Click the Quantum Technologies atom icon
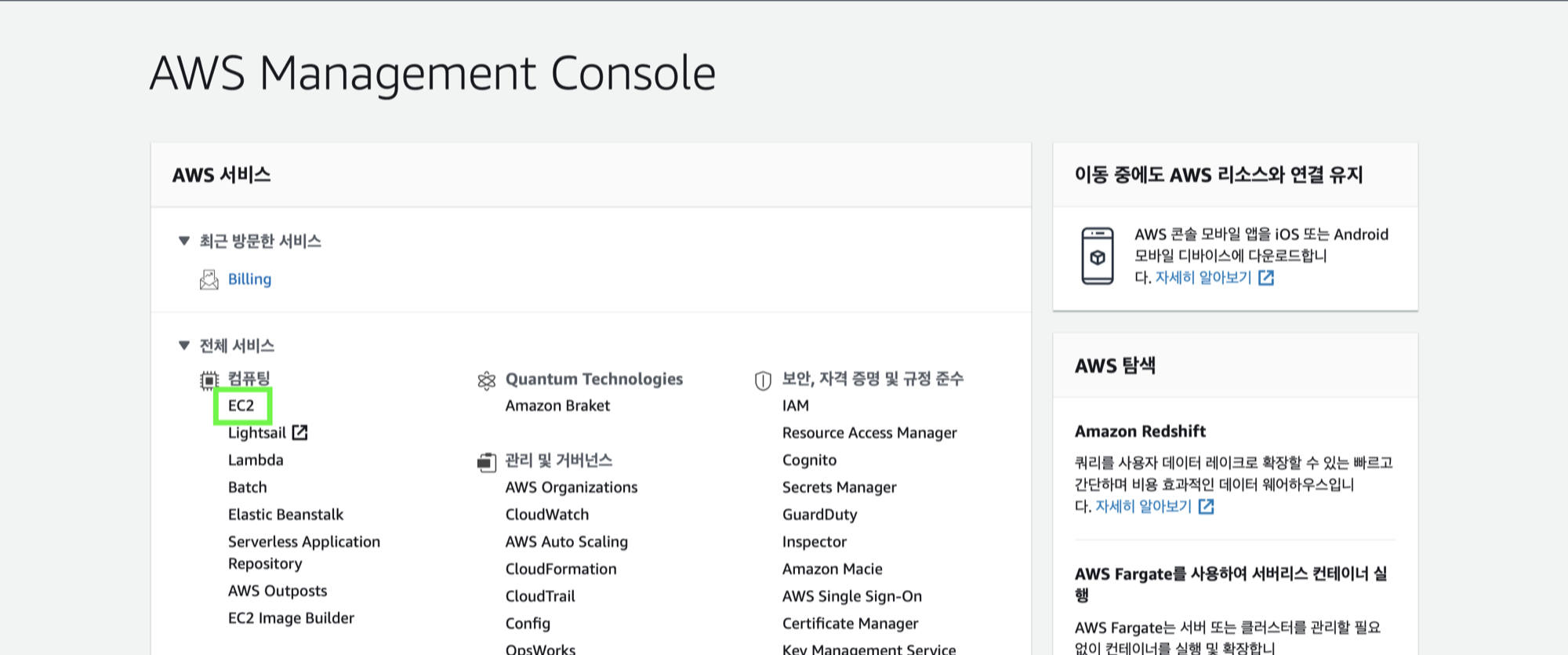Image resolution: width=1568 pixels, height=655 pixels. click(486, 380)
